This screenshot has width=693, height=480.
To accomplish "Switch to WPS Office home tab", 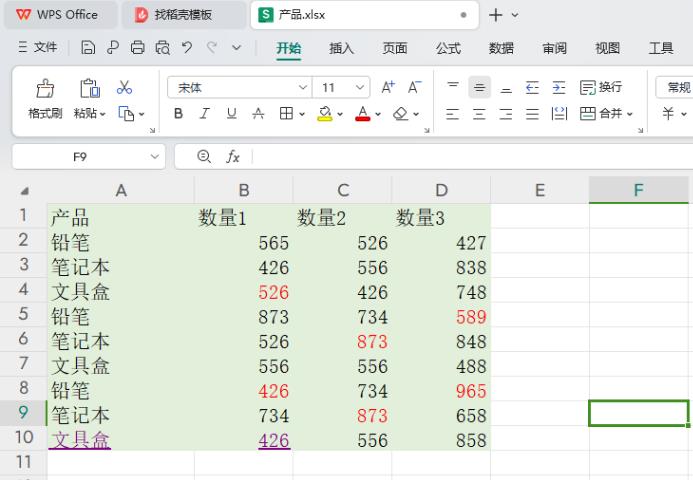I will (x=61, y=15).
